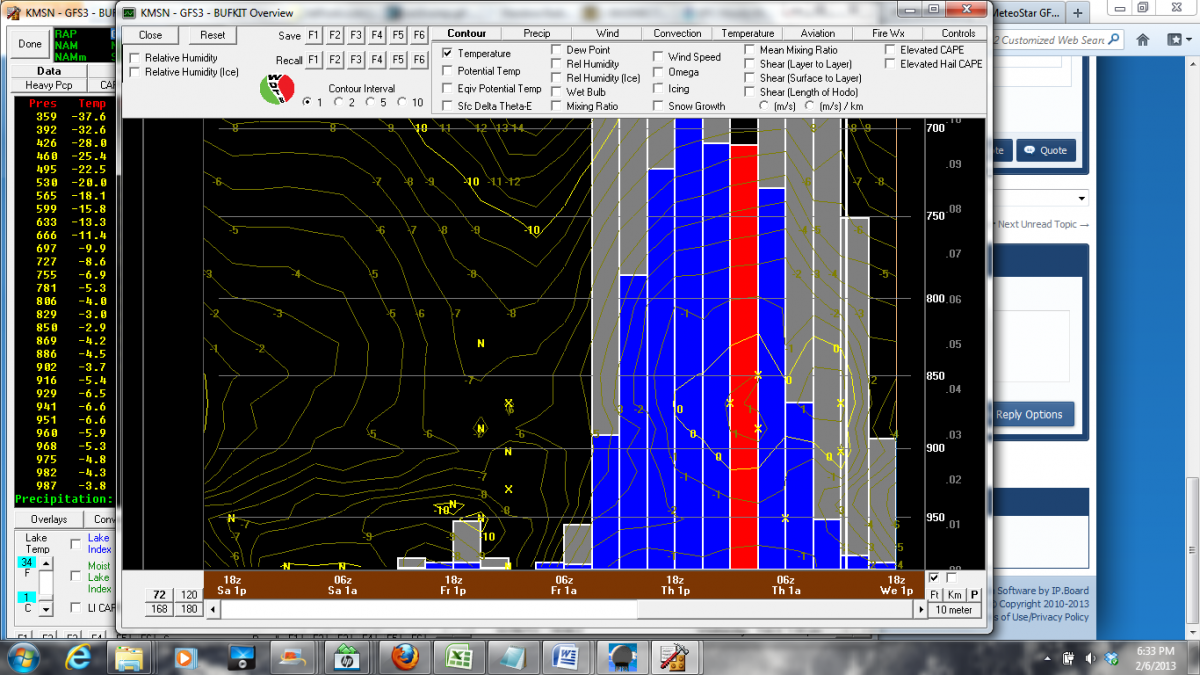Image resolution: width=1200 pixels, height=675 pixels.
Task: Increase lake temperature with up arrow
Action: [44, 563]
